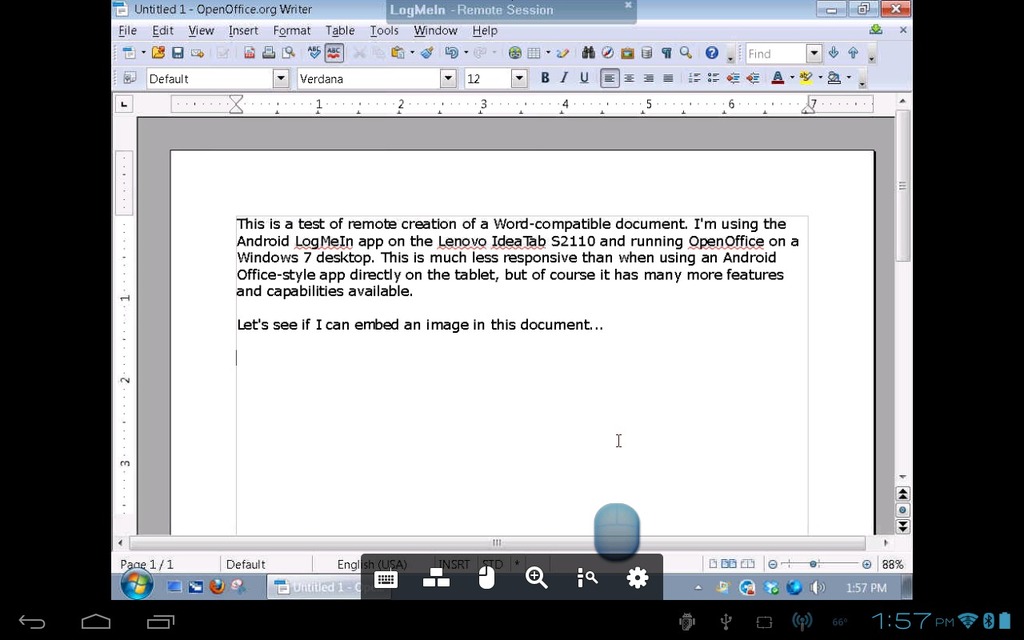Open an existing document with Open icon

[158, 53]
